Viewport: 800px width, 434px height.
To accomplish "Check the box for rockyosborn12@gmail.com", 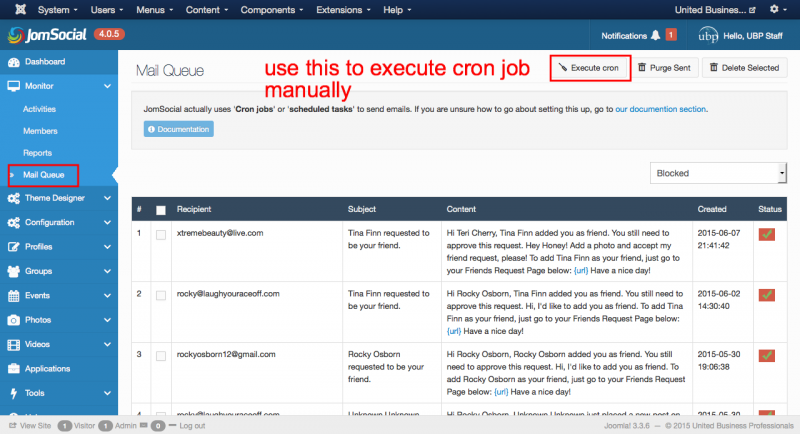I will point(161,356).
